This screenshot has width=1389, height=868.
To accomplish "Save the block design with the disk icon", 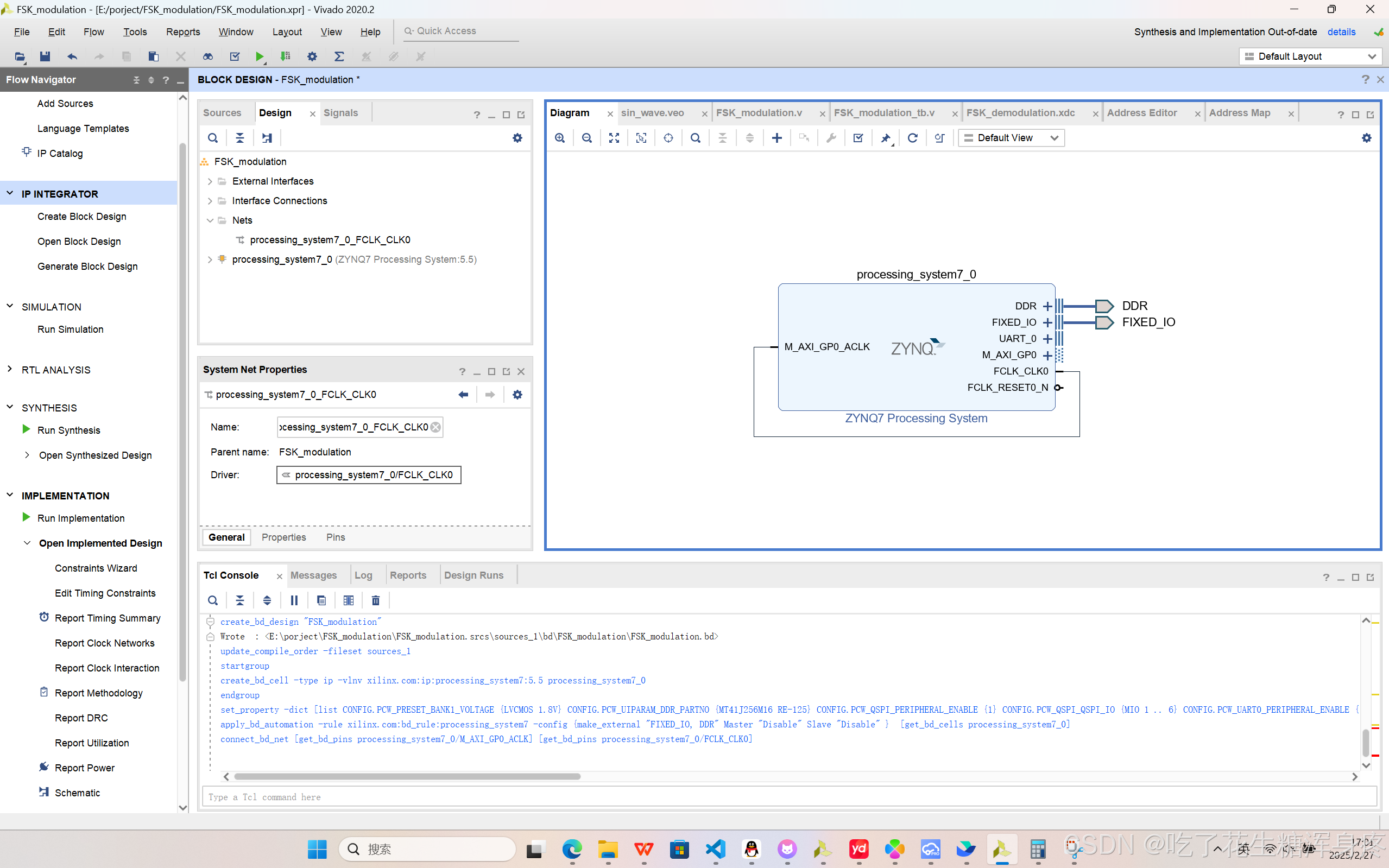I will [x=45, y=56].
